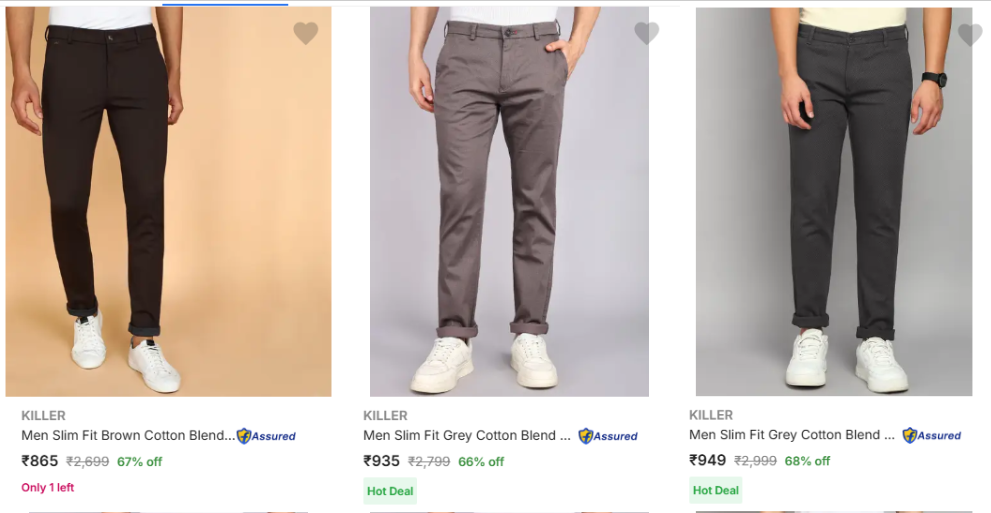Add the ₹949 grey trousers to wishlist via heart

(x=970, y=35)
